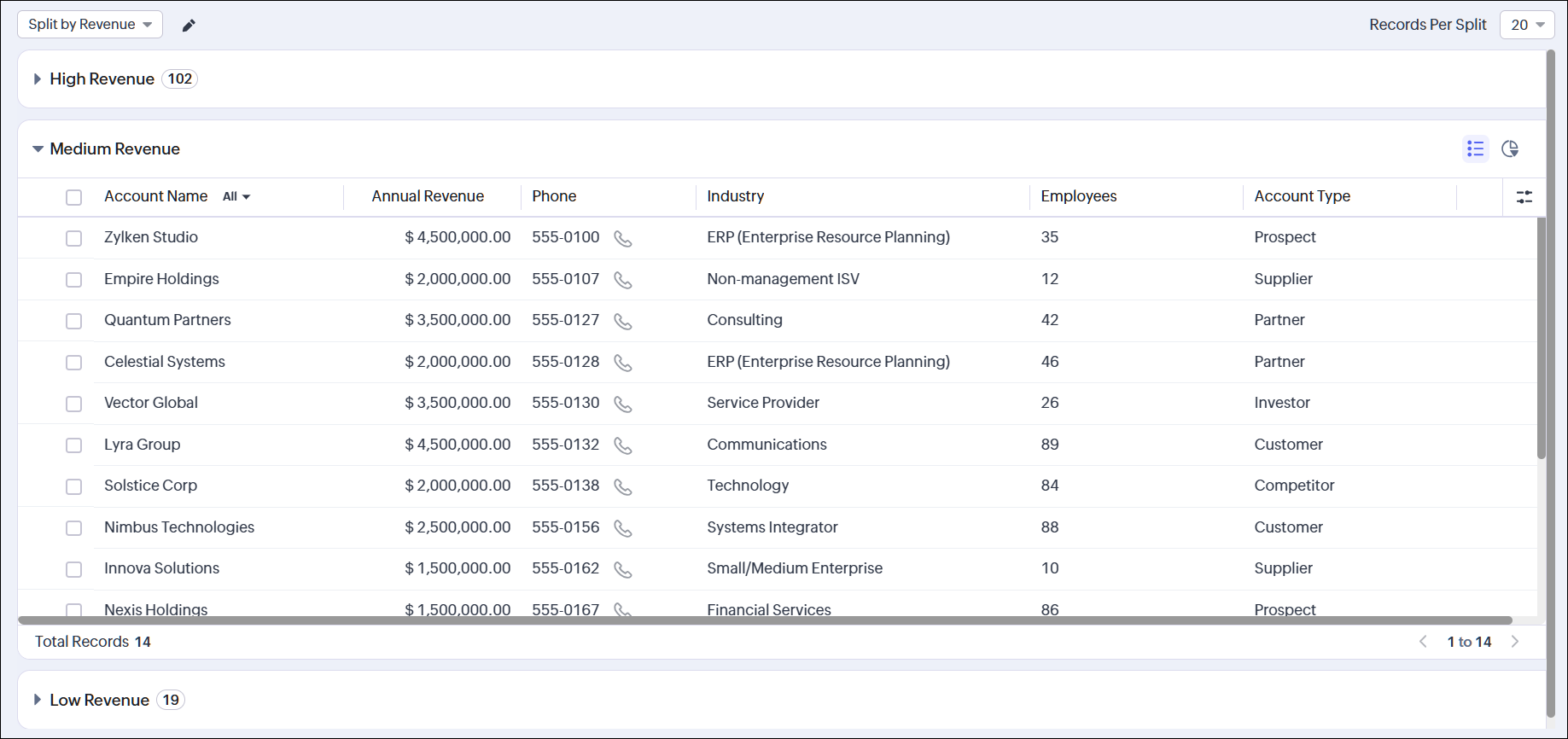1568x739 pixels.
Task: Open the Account Name All filter
Action: tap(236, 197)
